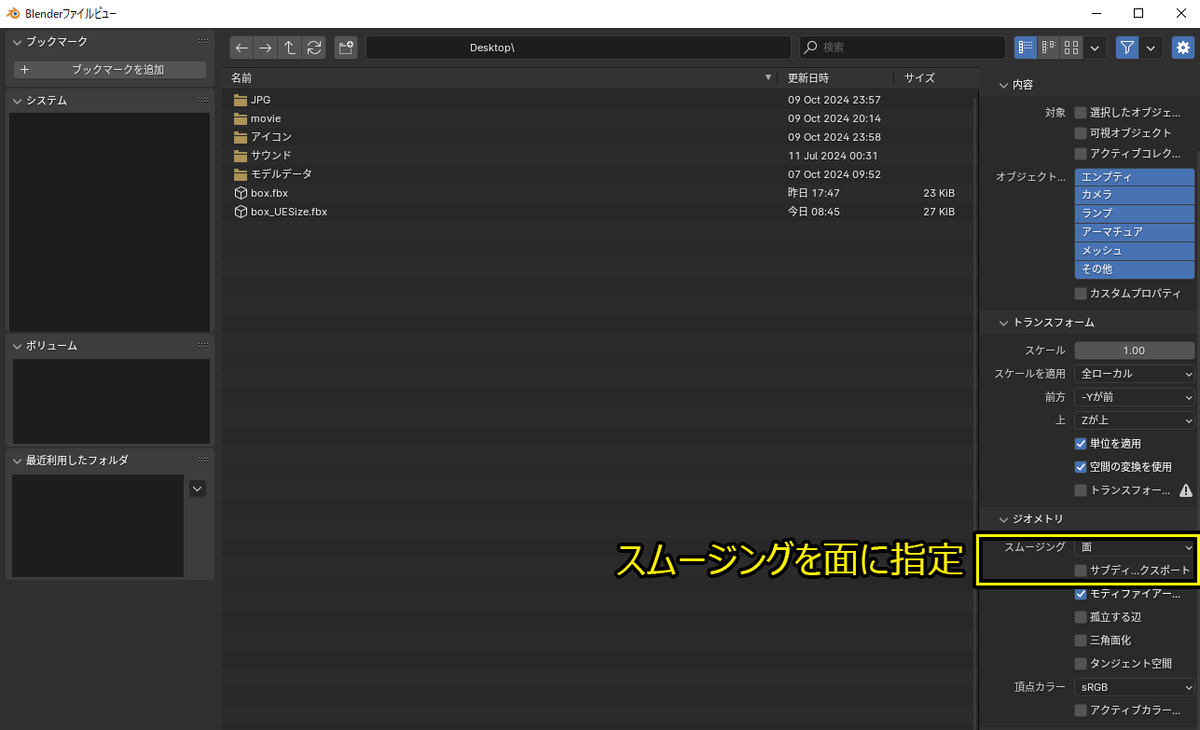Click the 検索 search field
Screen dimensions: 1200x730
pos(902,48)
